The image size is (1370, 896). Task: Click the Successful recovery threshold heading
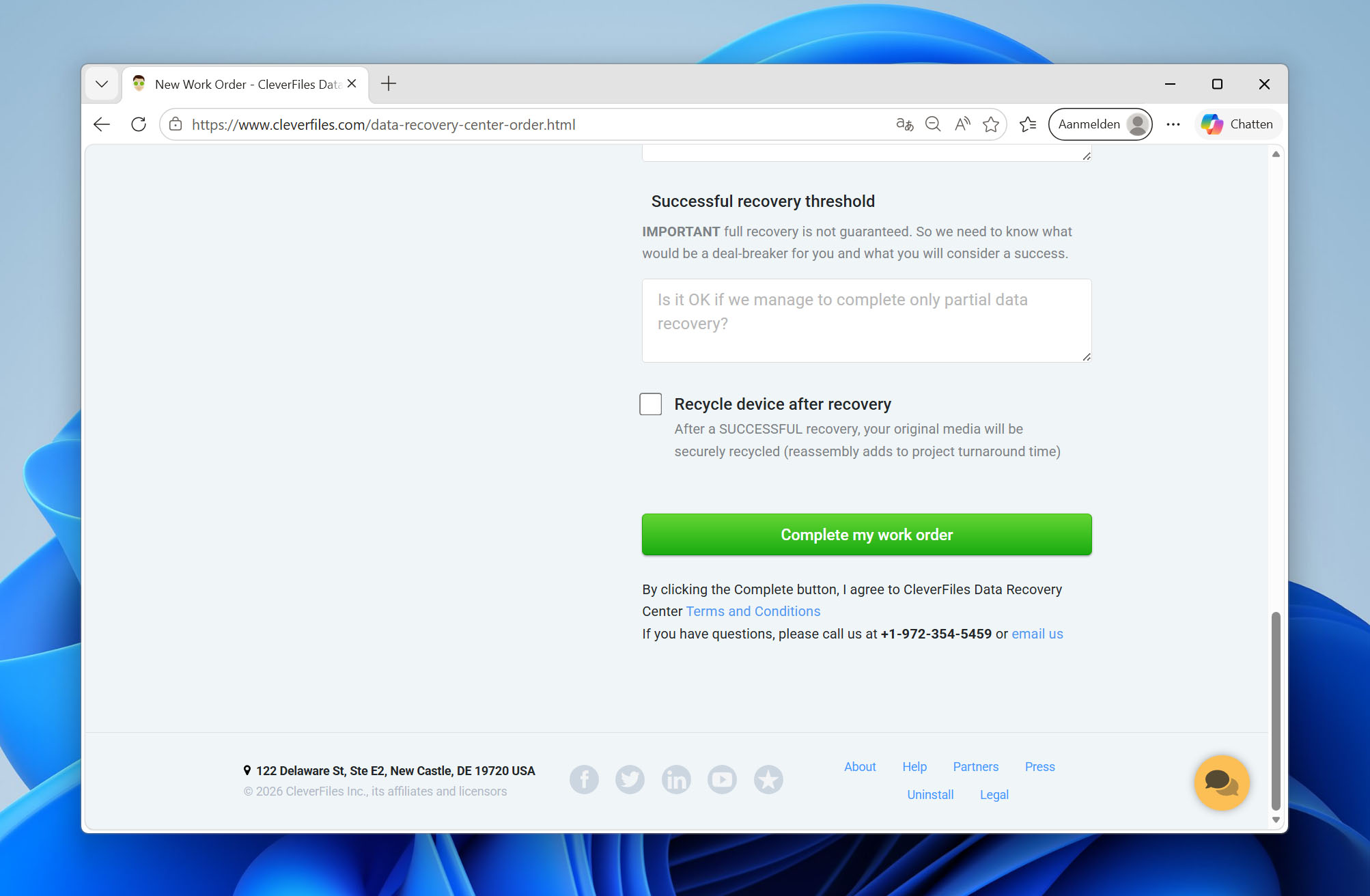pos(763,201)
